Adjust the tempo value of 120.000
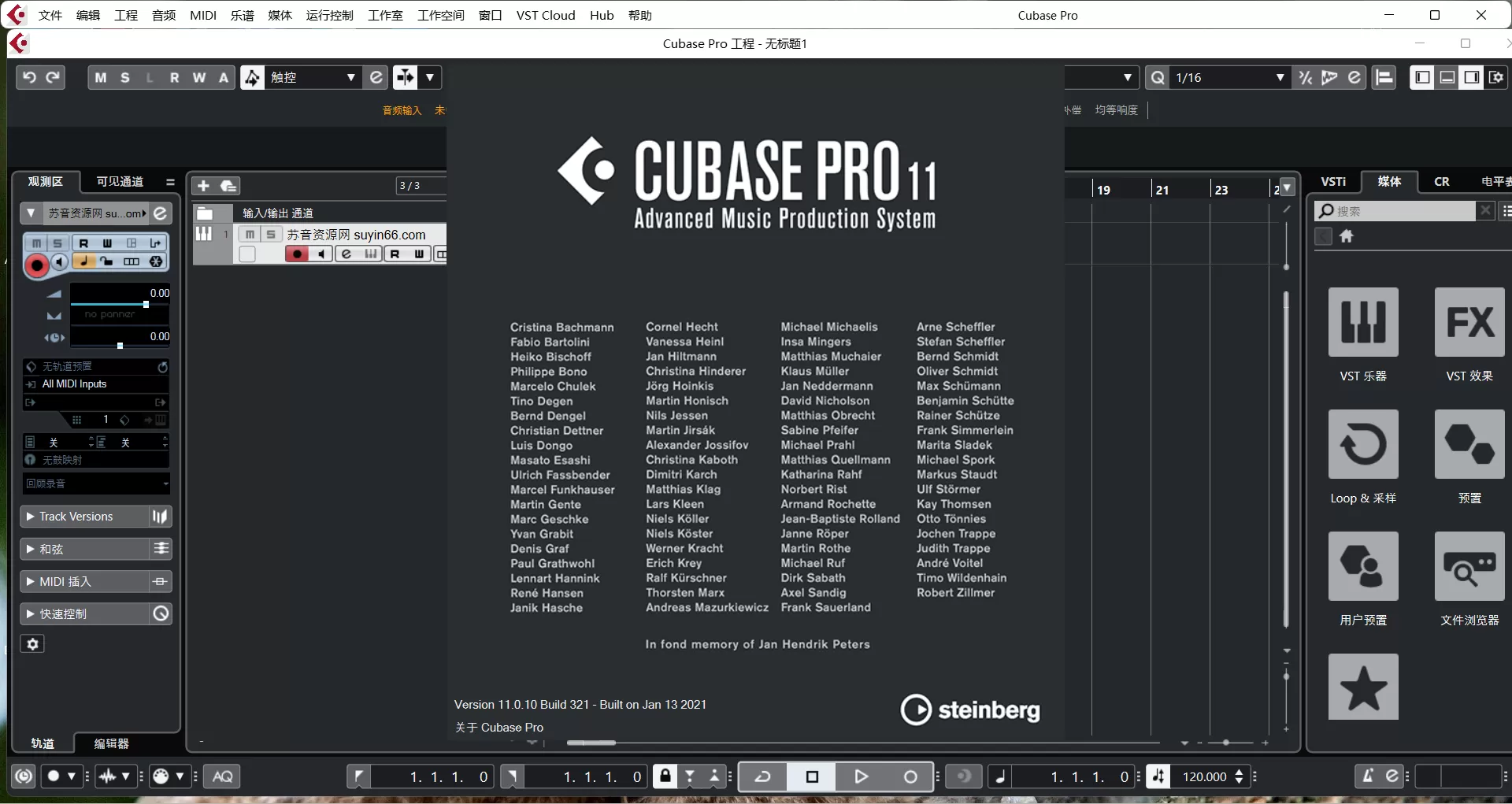1512x804 pixels. point(1206,777)
